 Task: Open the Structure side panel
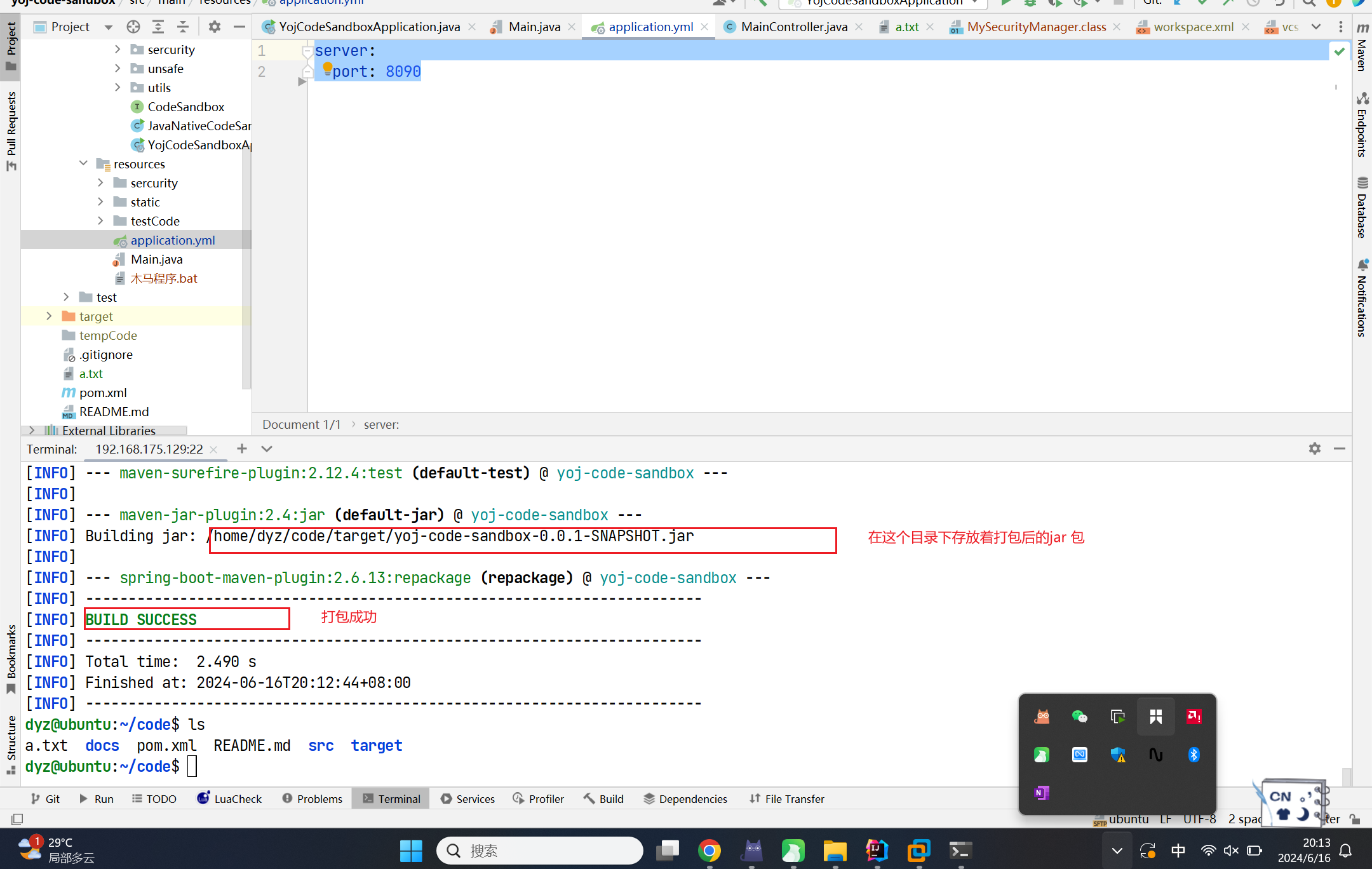pos(11,744)
